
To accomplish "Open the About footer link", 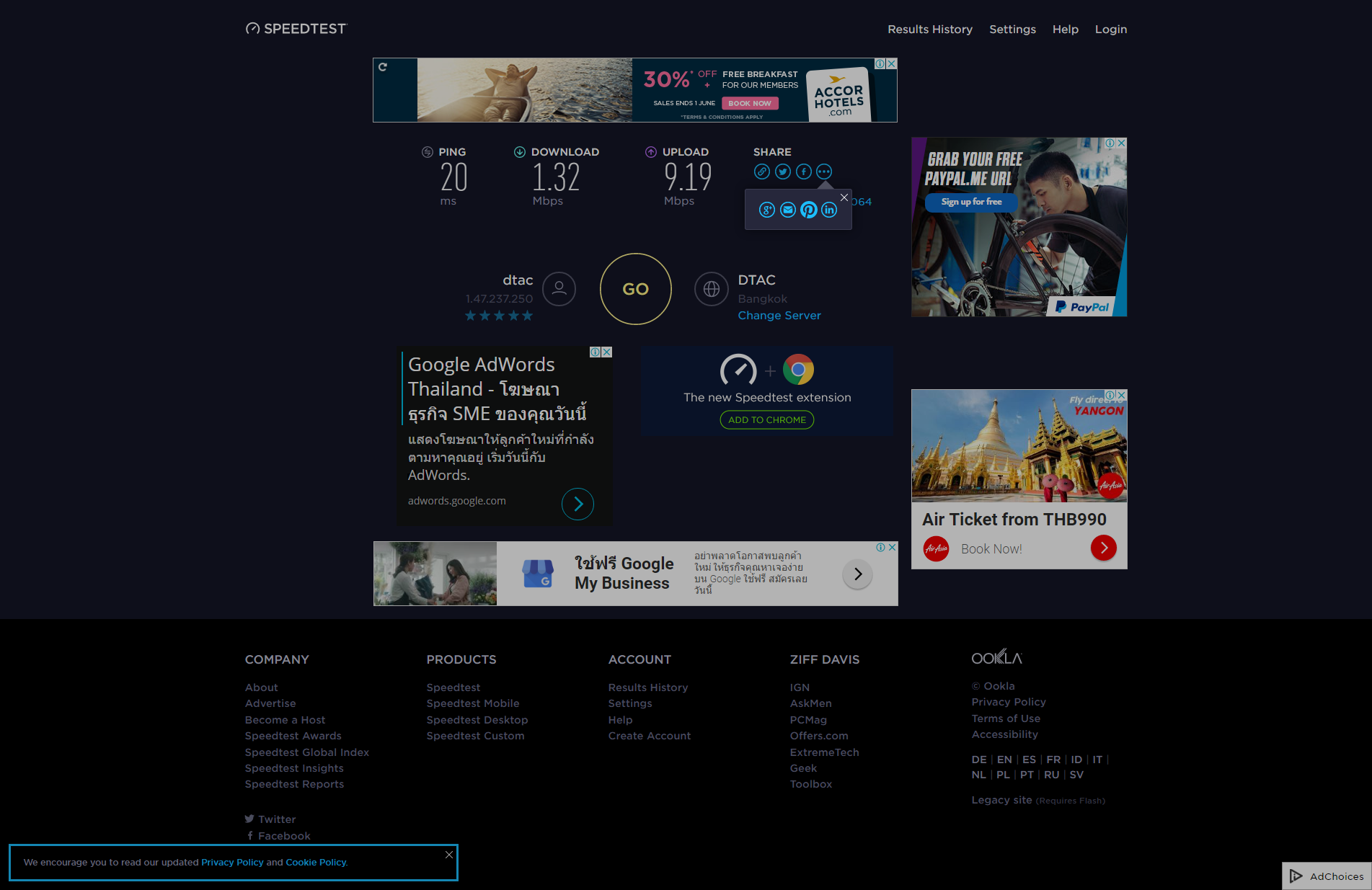I will coord(261,687).
